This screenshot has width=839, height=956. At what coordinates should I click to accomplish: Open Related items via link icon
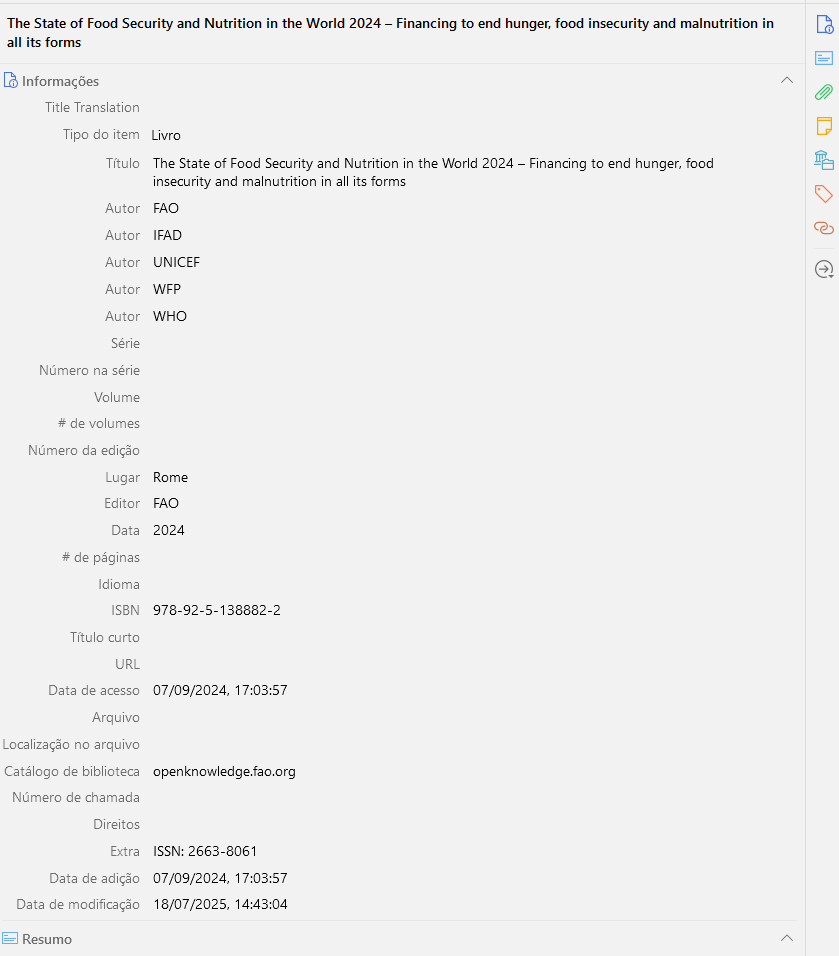(x=824, y=228)
